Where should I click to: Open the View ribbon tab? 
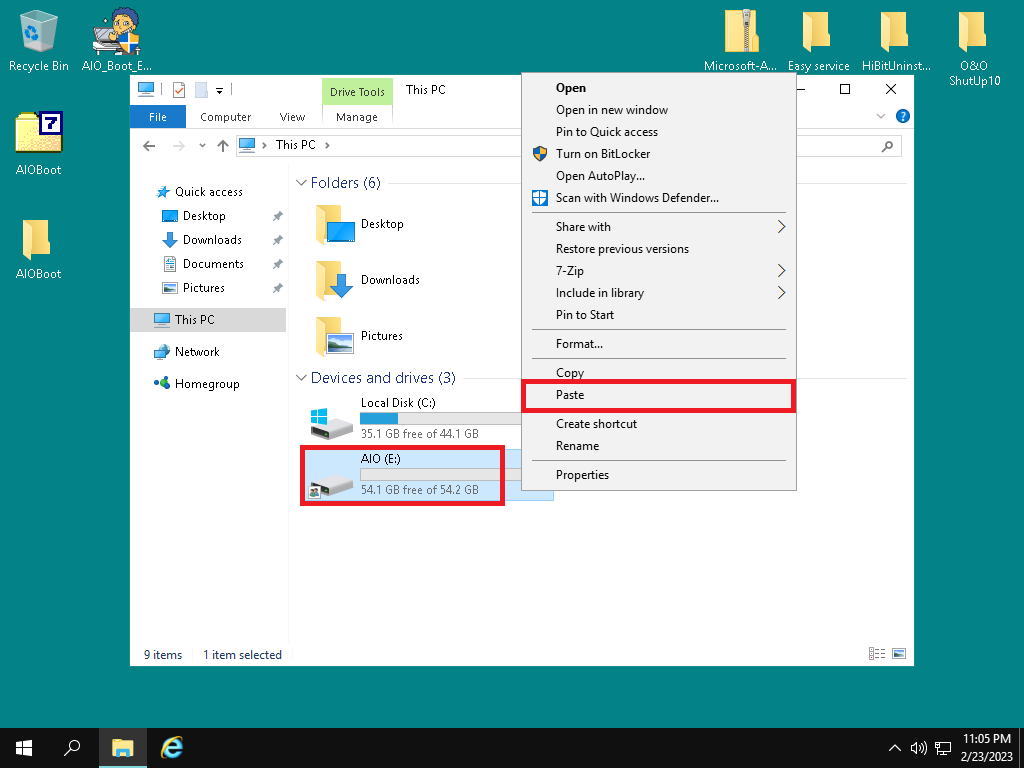pyautogui.click(x=292, y=117)
